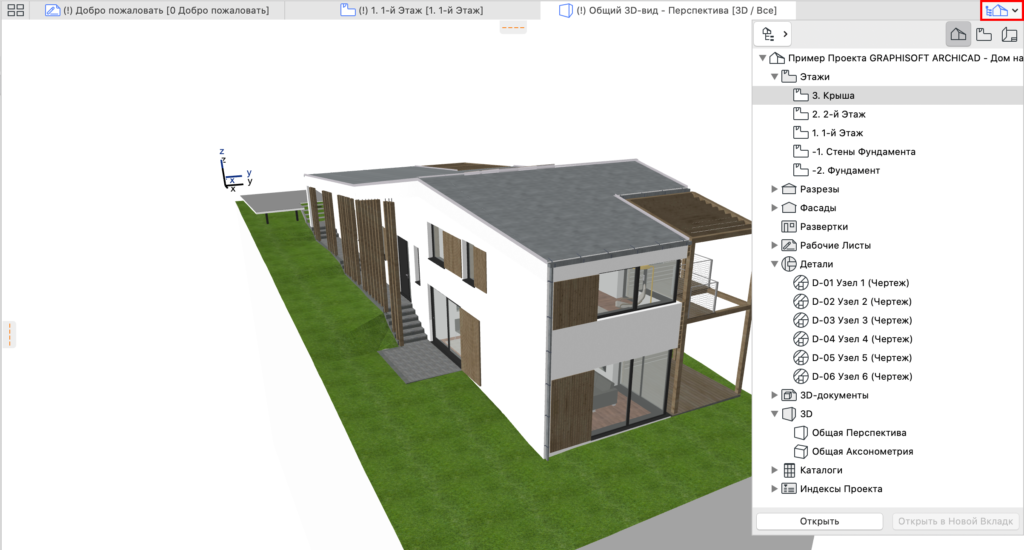Collapse the Детали folder

(774, 264)
